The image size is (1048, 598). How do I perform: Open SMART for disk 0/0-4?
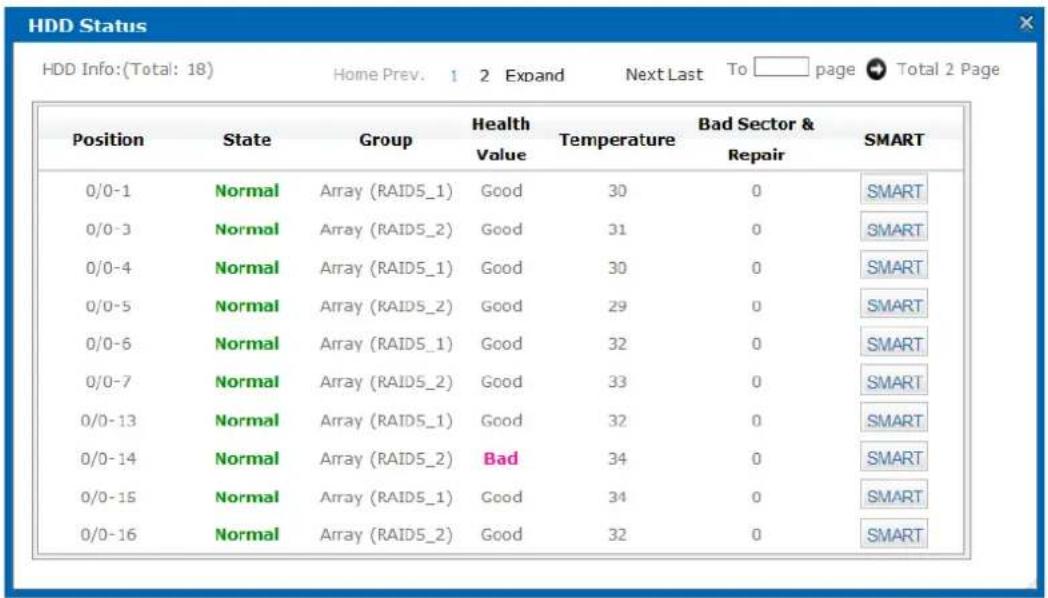click(x=894, y=267)
